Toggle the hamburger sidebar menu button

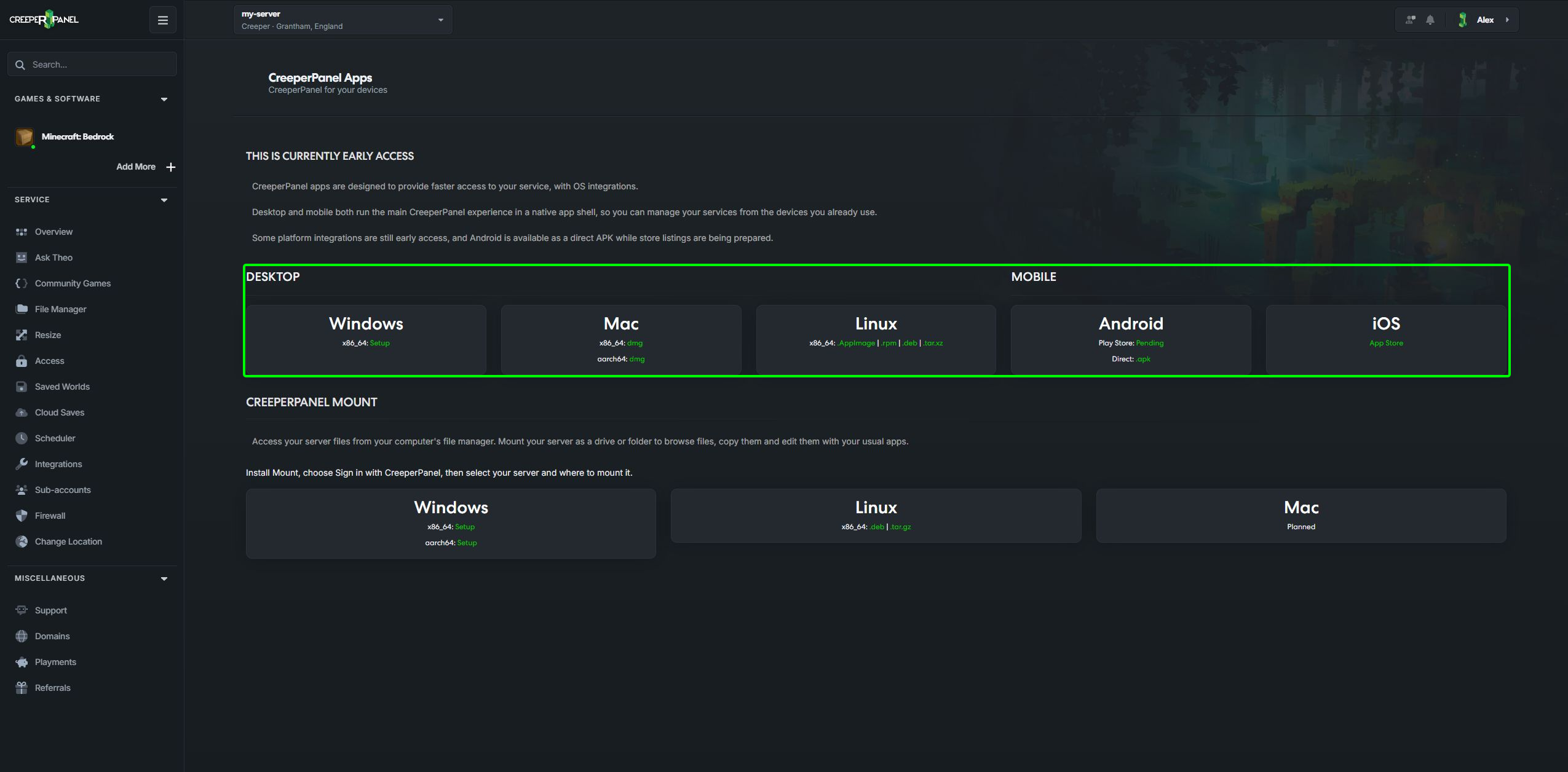pos(163,20)
